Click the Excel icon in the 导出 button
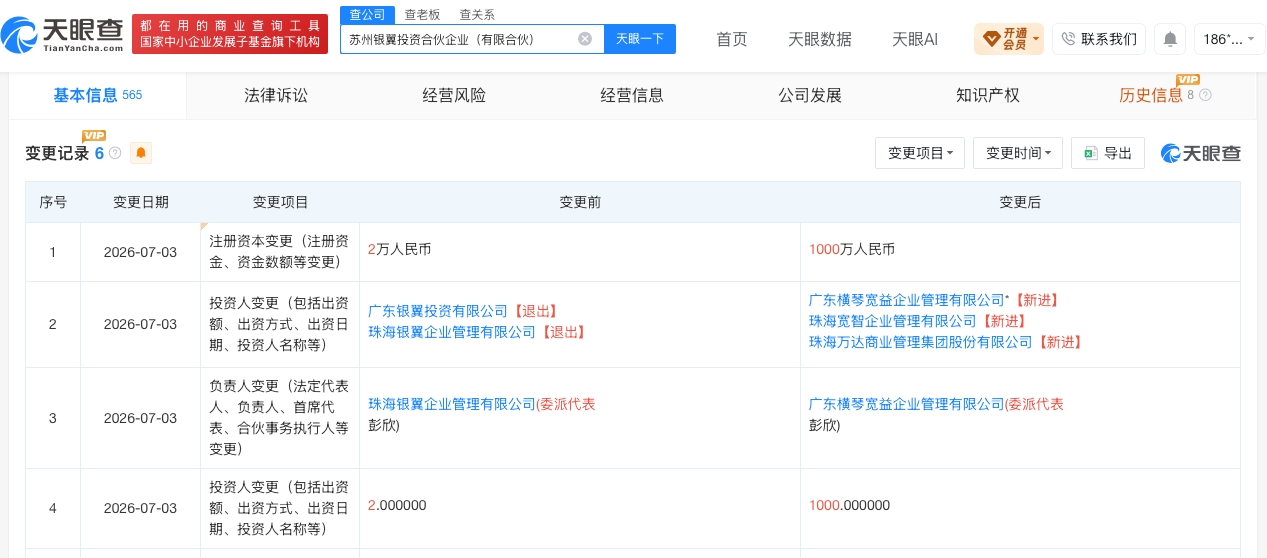The height and width of the screenshot is (558, 1267). [x=1091, y=153]
